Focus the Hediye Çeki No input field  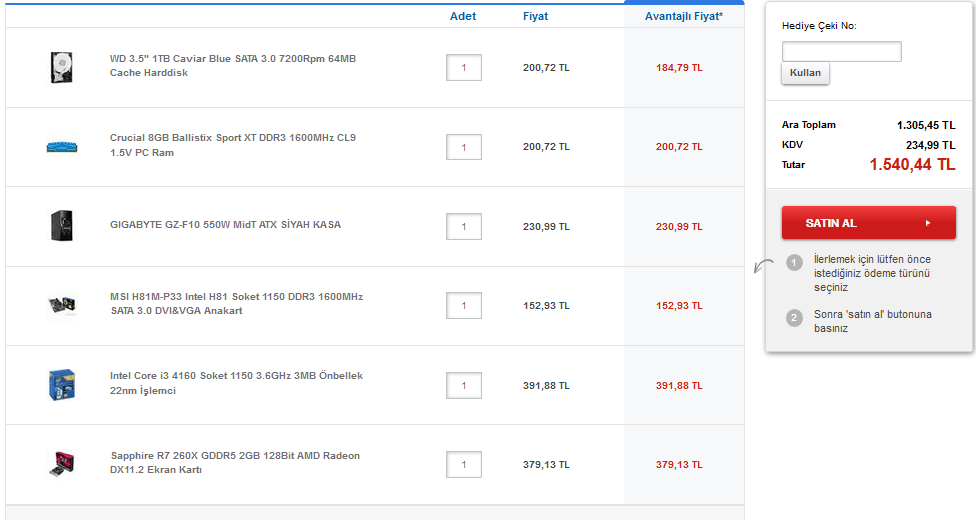coord(841,52)
